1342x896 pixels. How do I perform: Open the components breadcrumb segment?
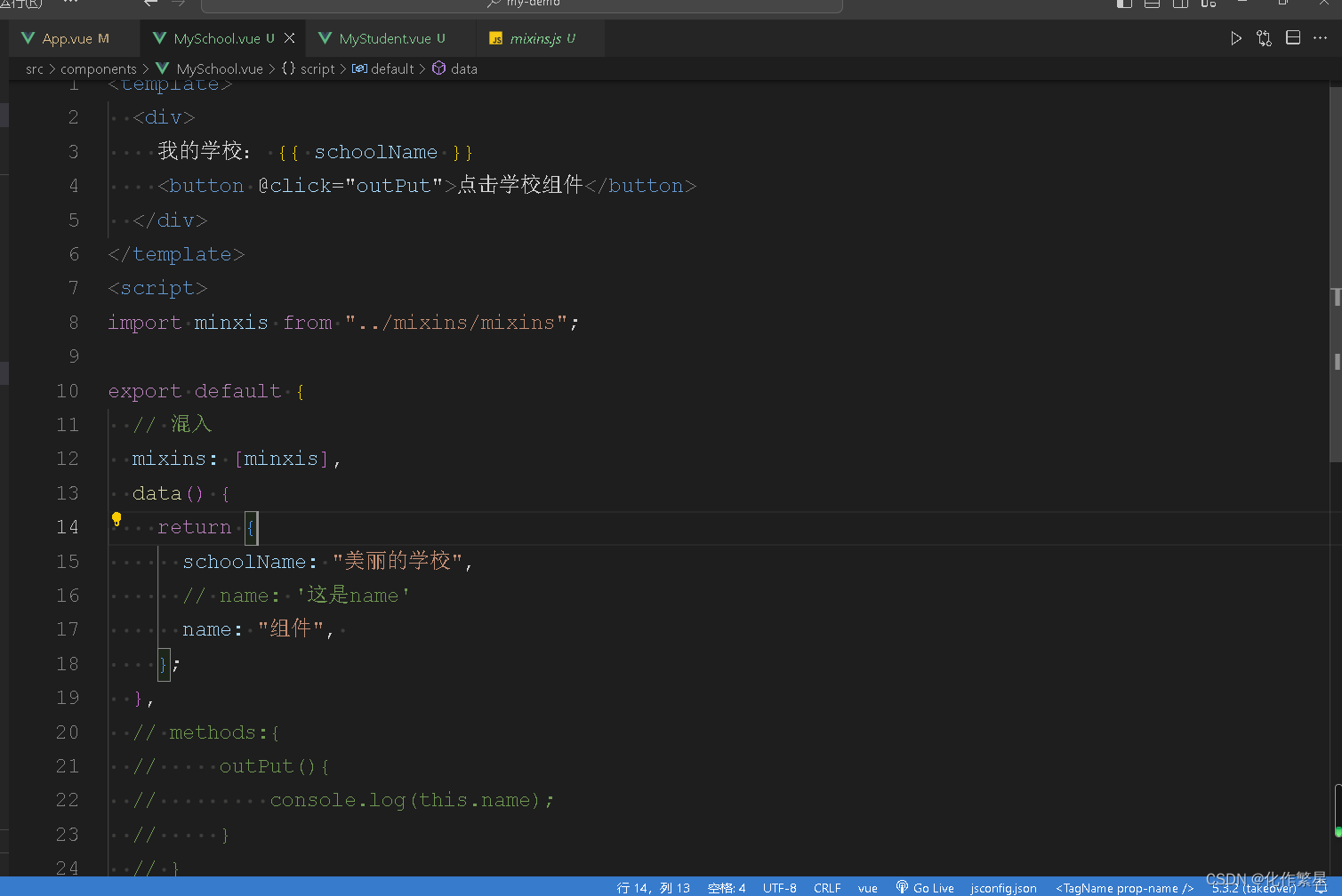99,68
